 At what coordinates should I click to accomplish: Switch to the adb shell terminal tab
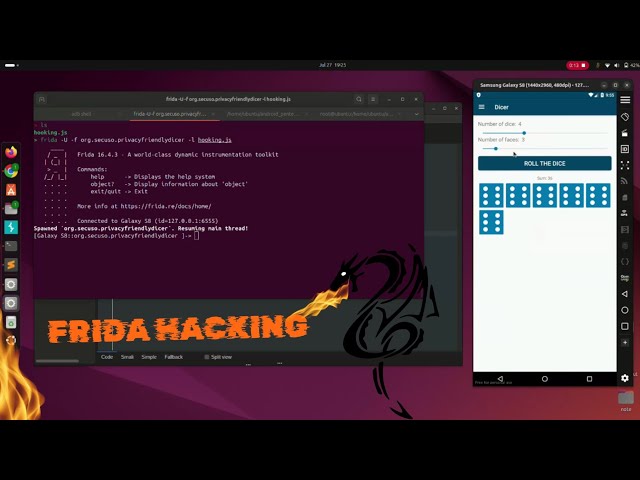pyautogui.click(x=81, y=114)
